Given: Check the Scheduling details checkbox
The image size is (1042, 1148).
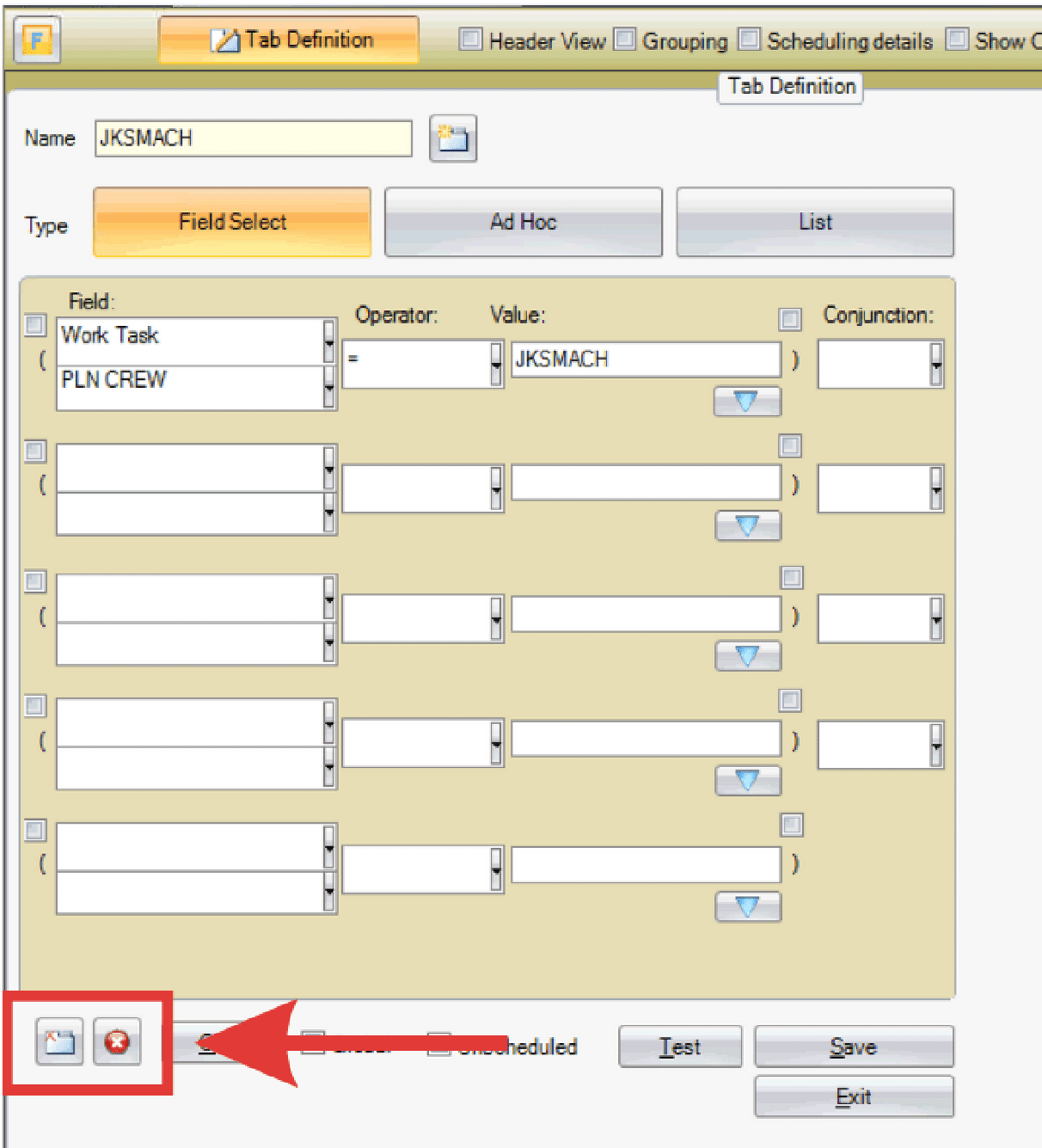Looking at the screenshot, I should point(750,40).
